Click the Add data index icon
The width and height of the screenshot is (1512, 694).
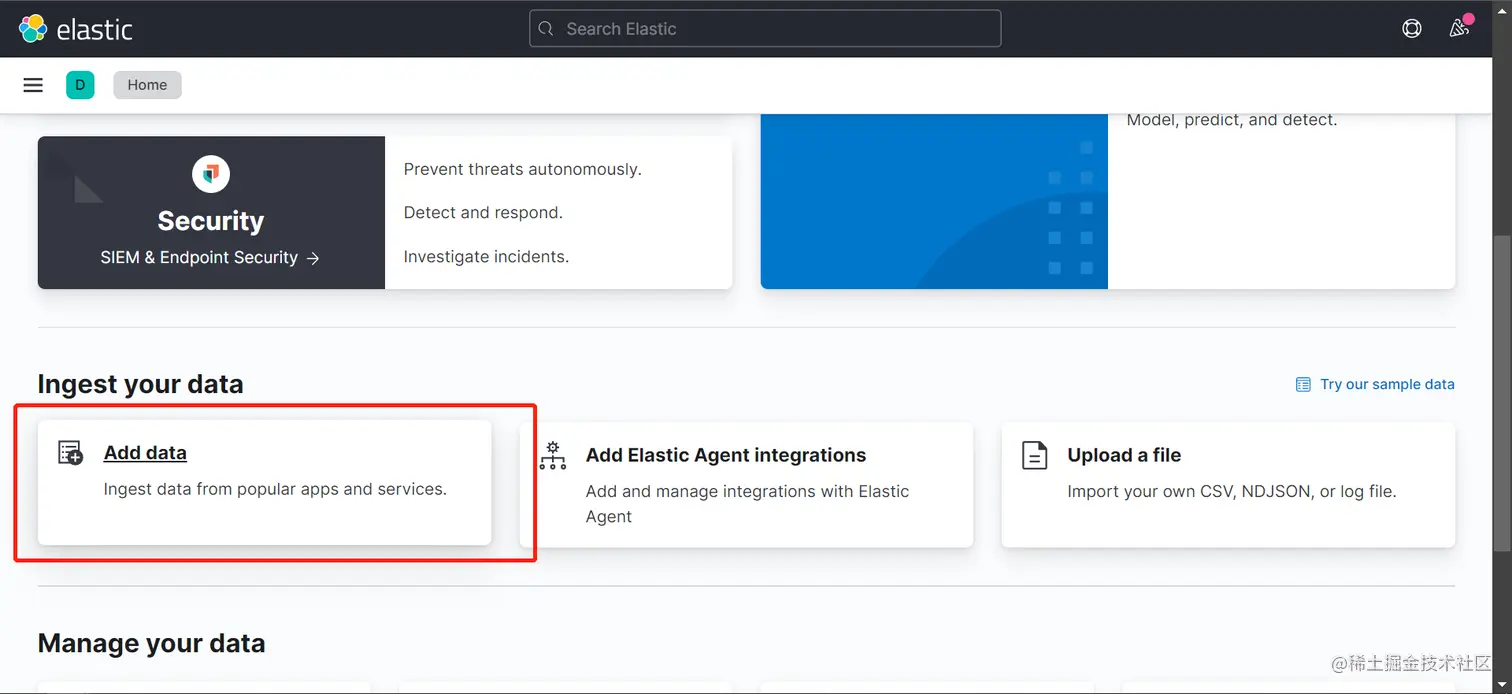coord(70,453)
